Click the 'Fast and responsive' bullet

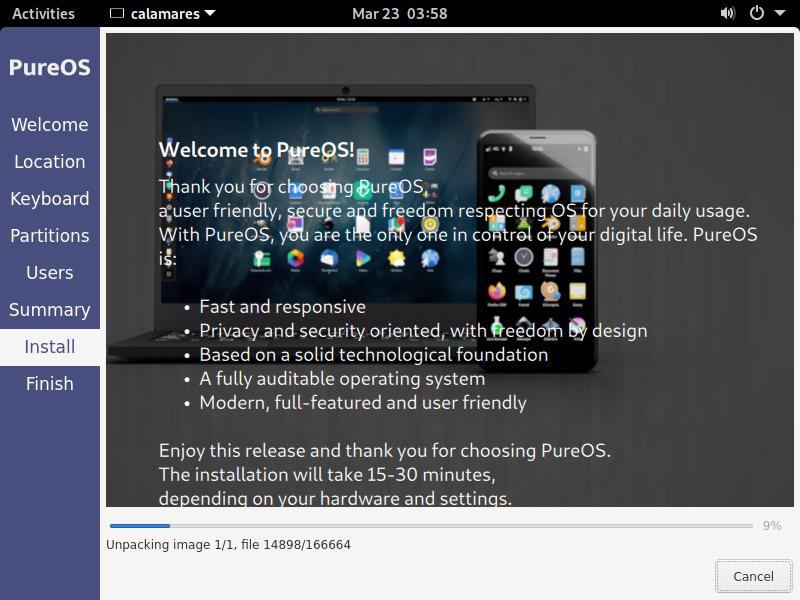point(283,307)
